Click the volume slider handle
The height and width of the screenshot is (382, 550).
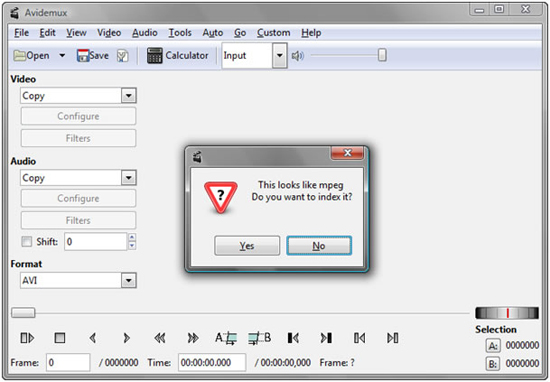pyautogui.click(x=382, y=55)
